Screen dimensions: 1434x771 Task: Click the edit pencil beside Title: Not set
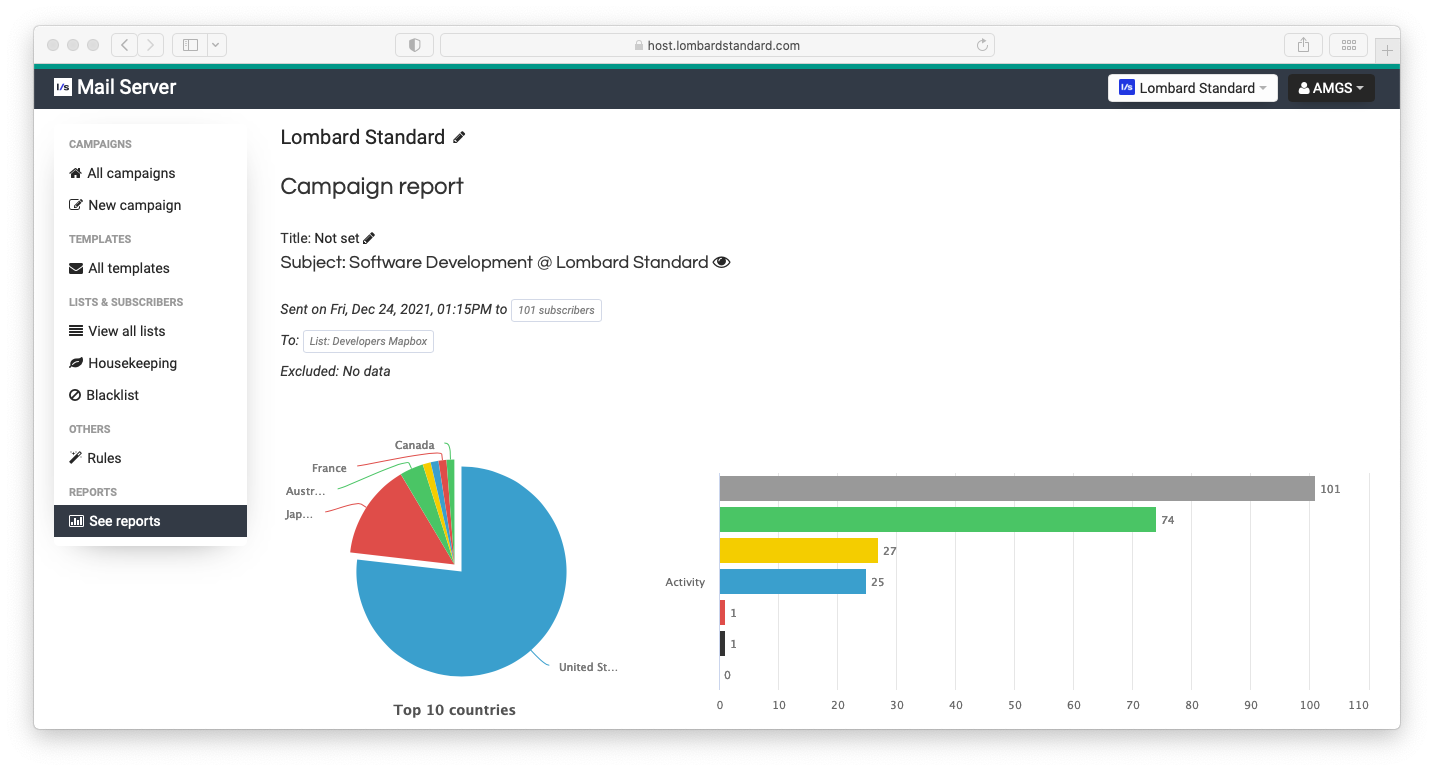tap(369, 238)
